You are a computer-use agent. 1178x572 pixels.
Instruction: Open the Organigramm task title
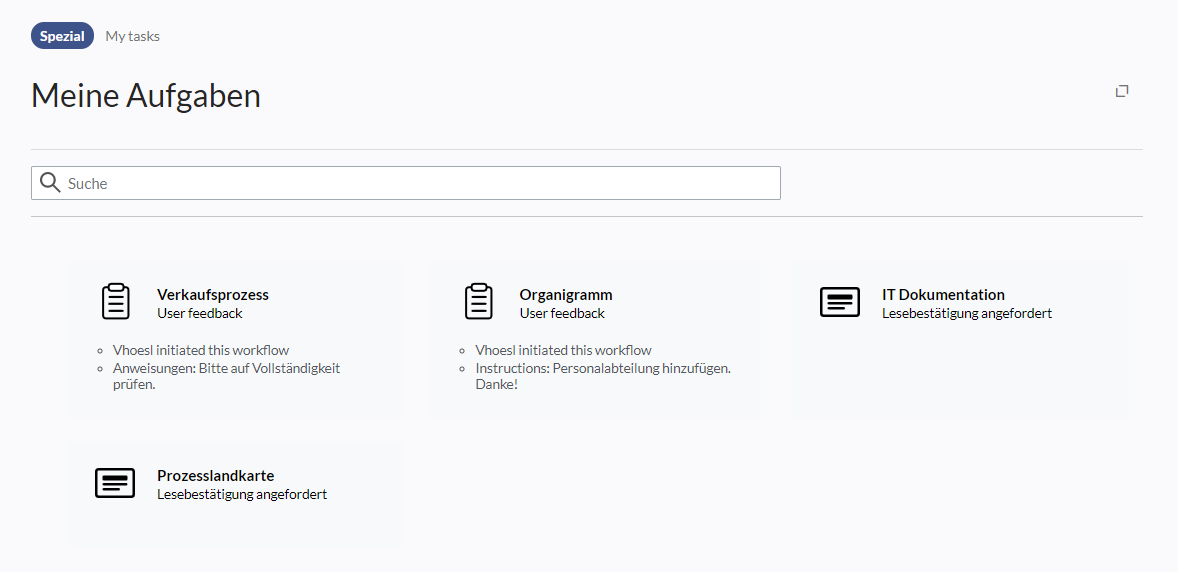tap(566, 295)
